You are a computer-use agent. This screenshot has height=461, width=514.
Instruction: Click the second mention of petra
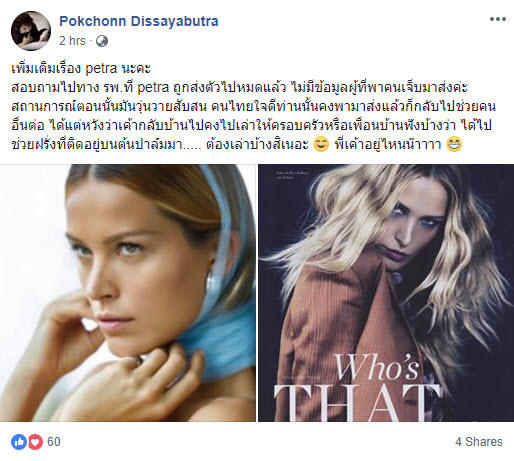[x=153, y=87]
